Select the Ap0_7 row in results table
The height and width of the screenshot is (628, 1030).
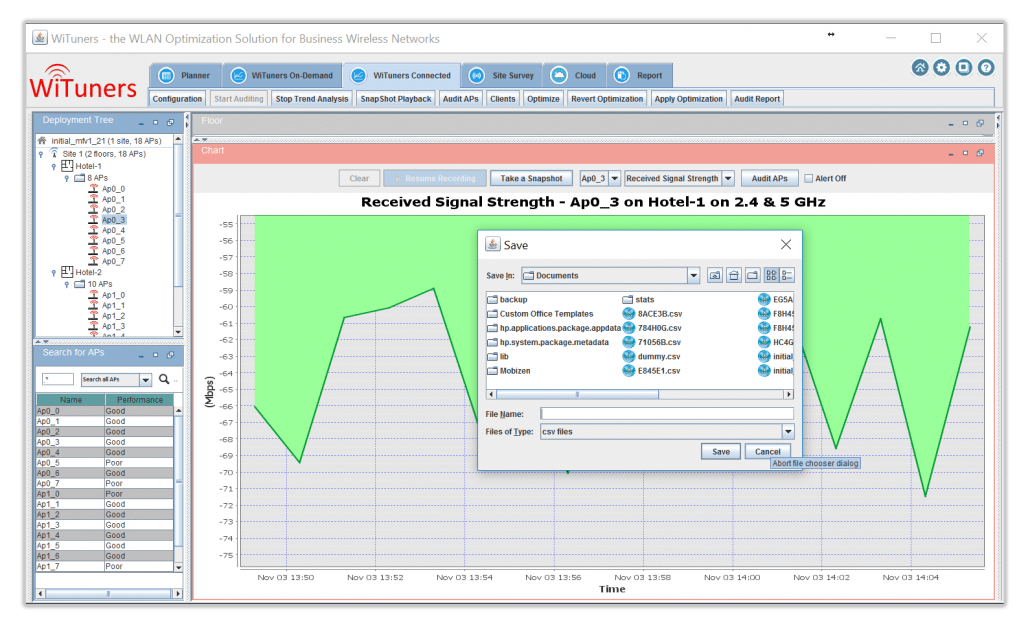coord(105,483)
